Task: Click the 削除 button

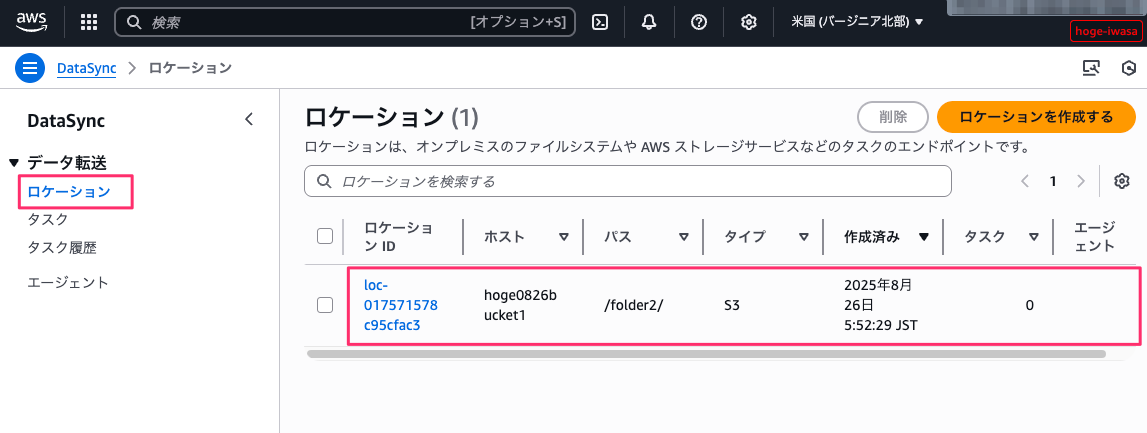Action: [x=893, y=117]
